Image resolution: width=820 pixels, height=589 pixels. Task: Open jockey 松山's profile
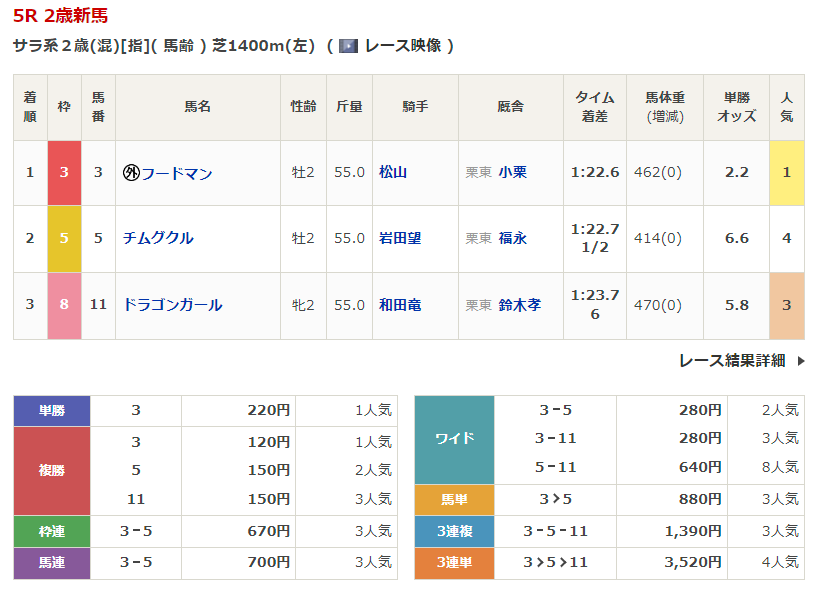393,172
